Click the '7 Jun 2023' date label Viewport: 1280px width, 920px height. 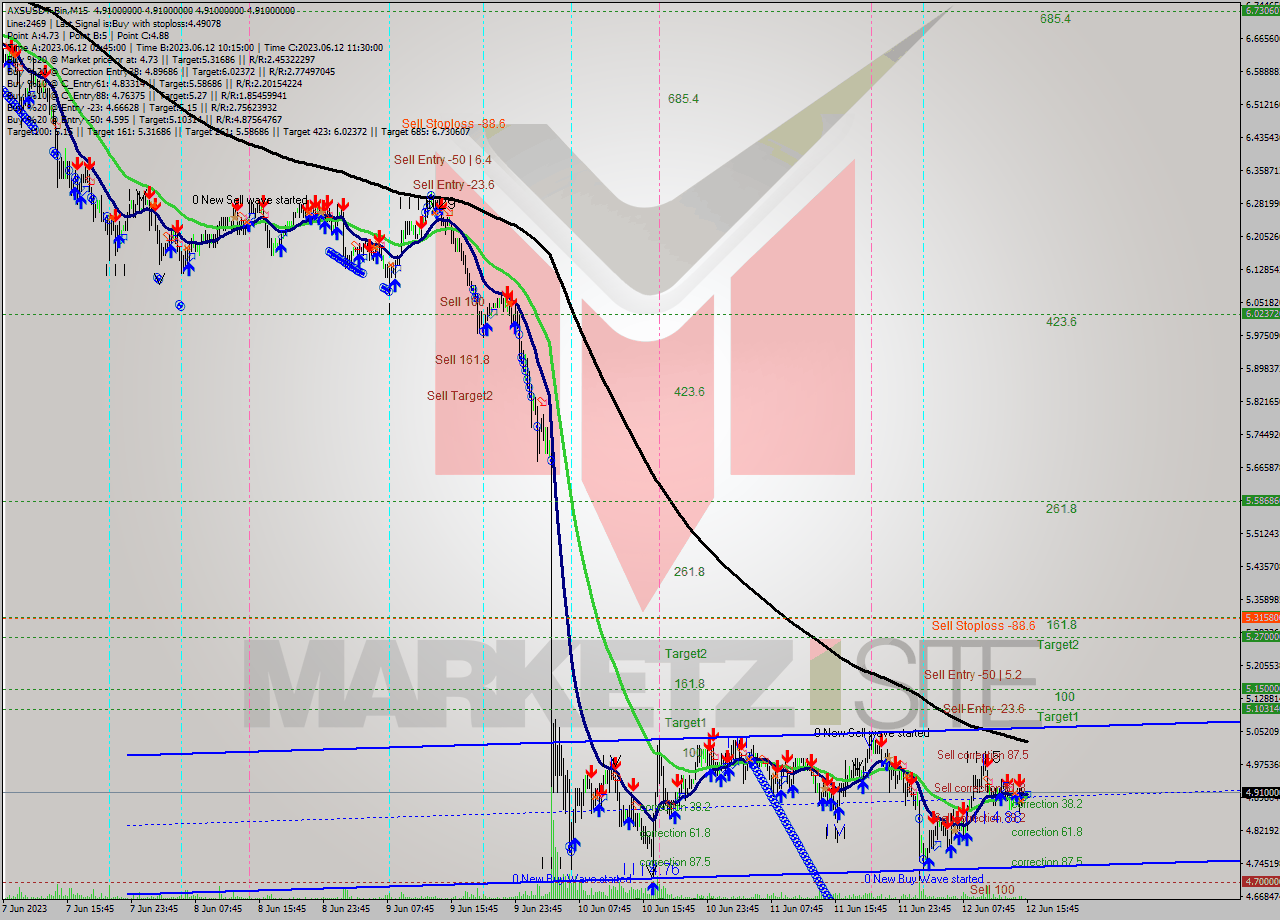pos(25,909)
